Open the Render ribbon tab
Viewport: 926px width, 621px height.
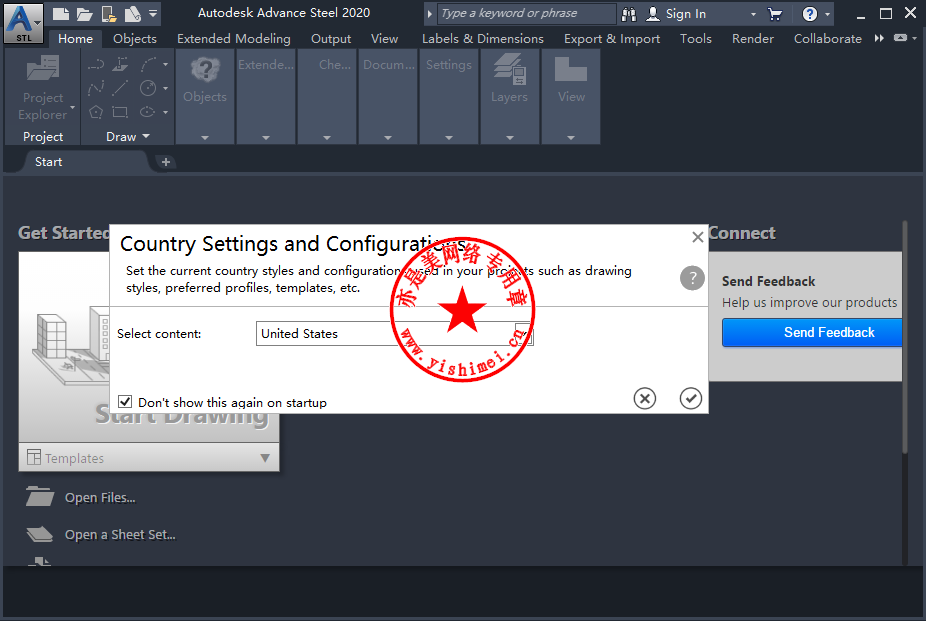[753, 38]
